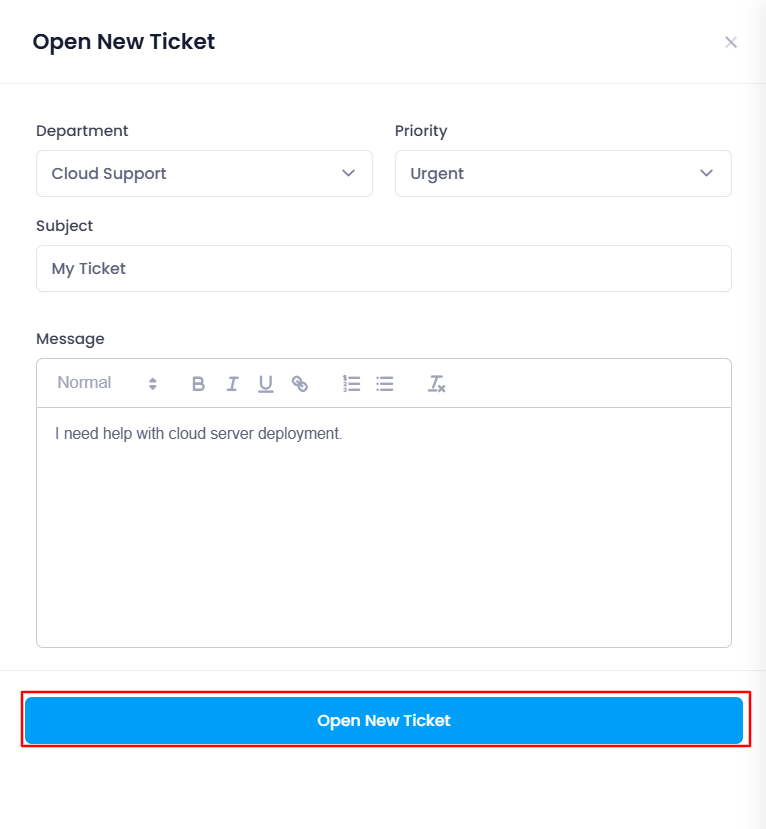Click the Subject field label

[64, 226]
